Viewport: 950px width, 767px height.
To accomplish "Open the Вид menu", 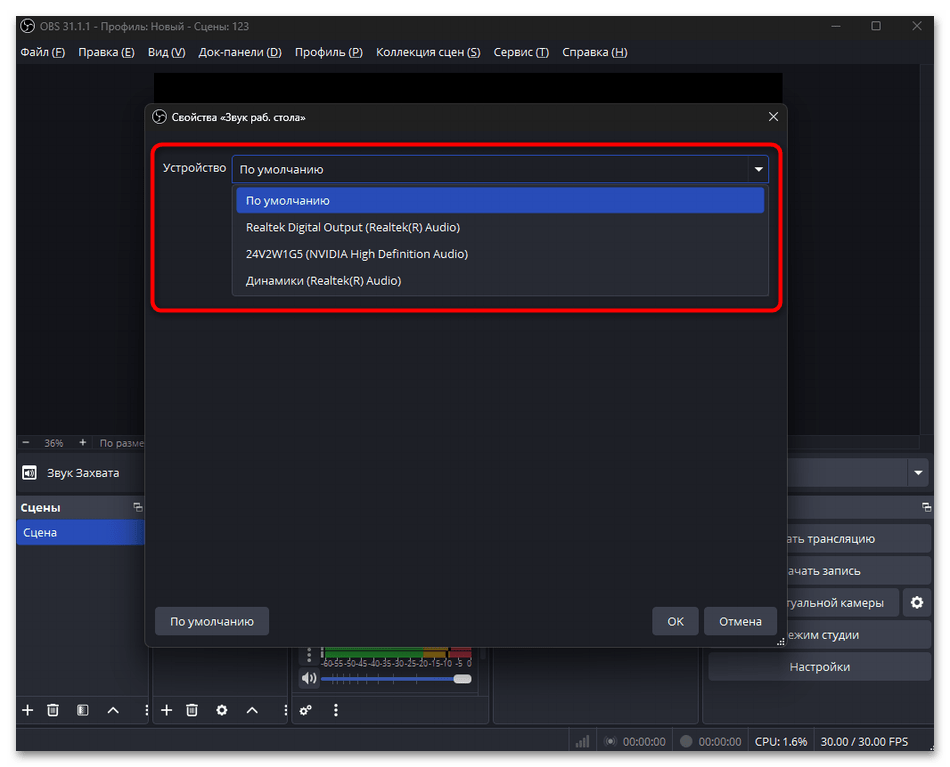I will click(x=167, y=52).
